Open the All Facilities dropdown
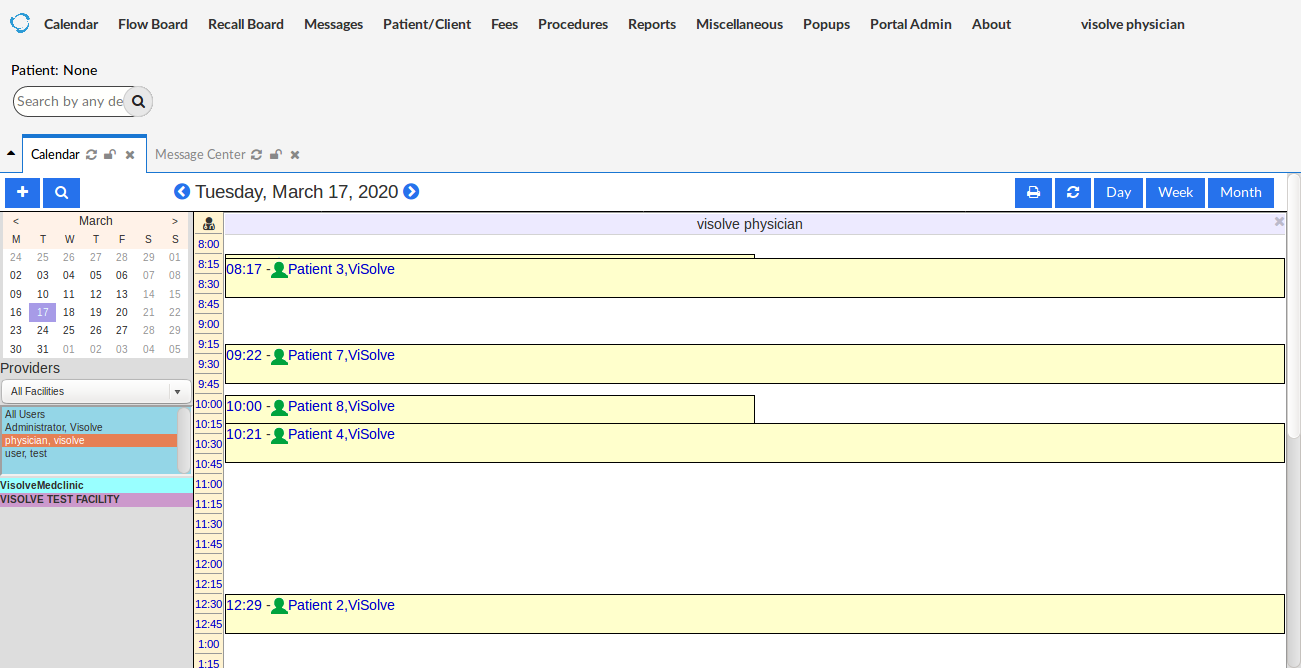Image resolution: width=1301 pixels, height=668 pixels. tap(96, 391)
